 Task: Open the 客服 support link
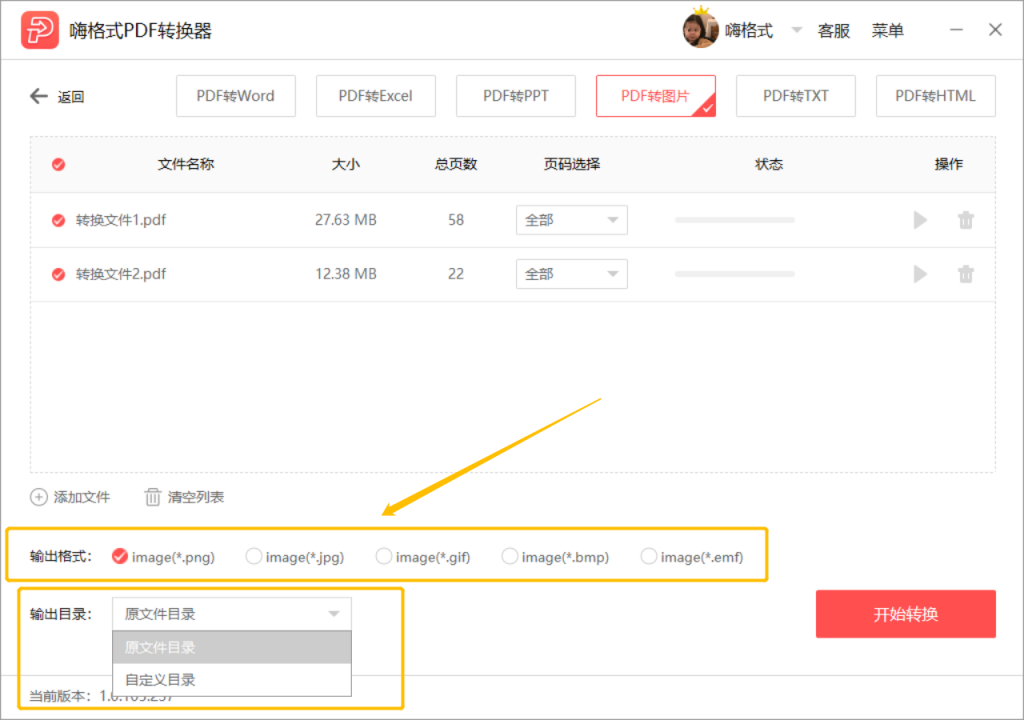[834, 31]
